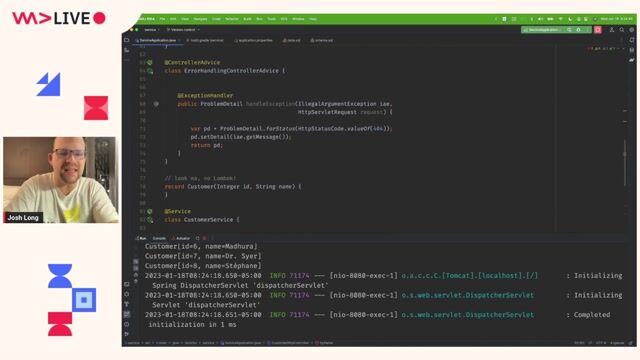Click the editor vertical scrollbar thumb
Image resolution: width=640 pixels, height=360 pixels.
625,162
